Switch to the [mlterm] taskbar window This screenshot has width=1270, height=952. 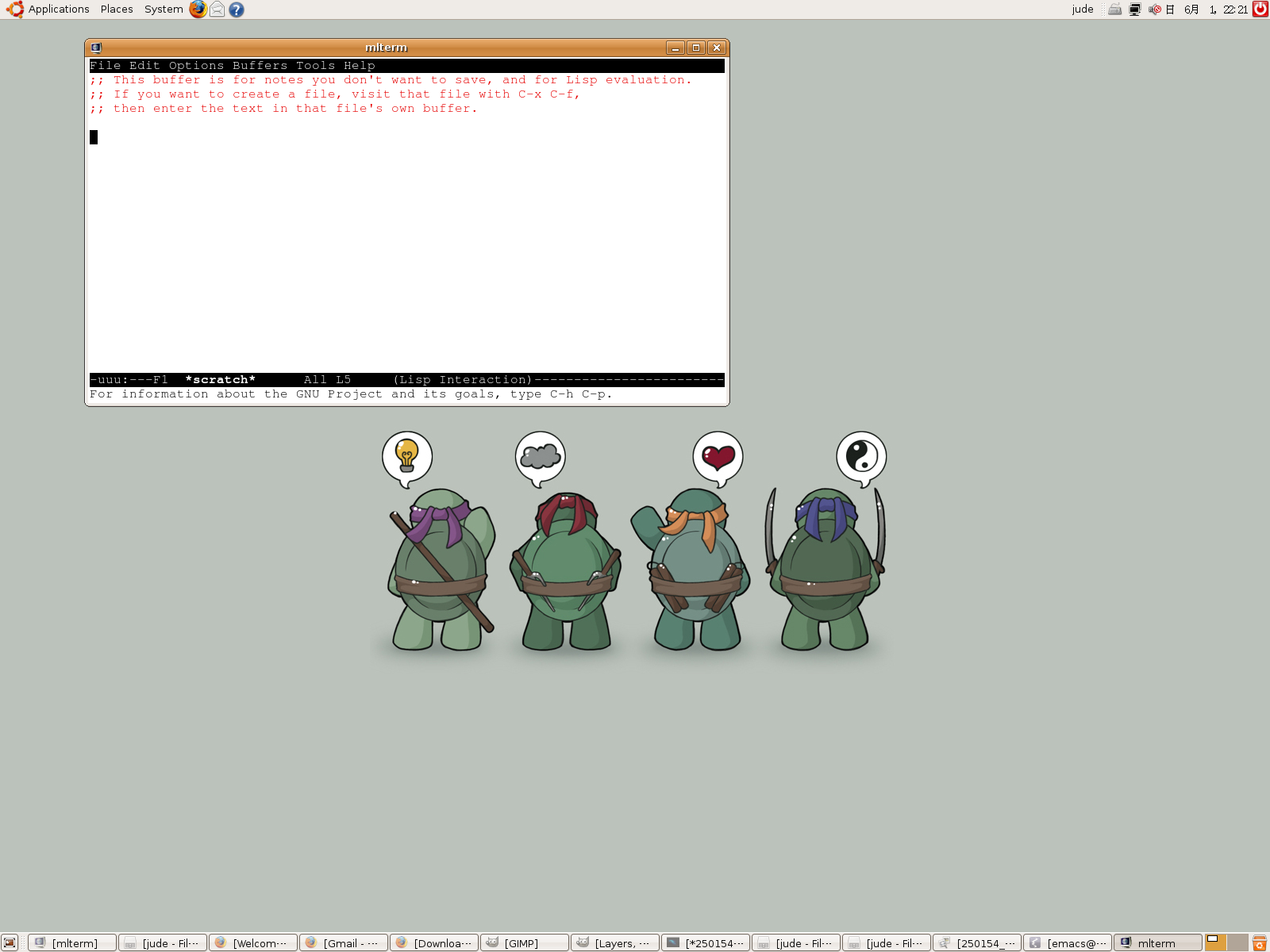click(73, 942)
